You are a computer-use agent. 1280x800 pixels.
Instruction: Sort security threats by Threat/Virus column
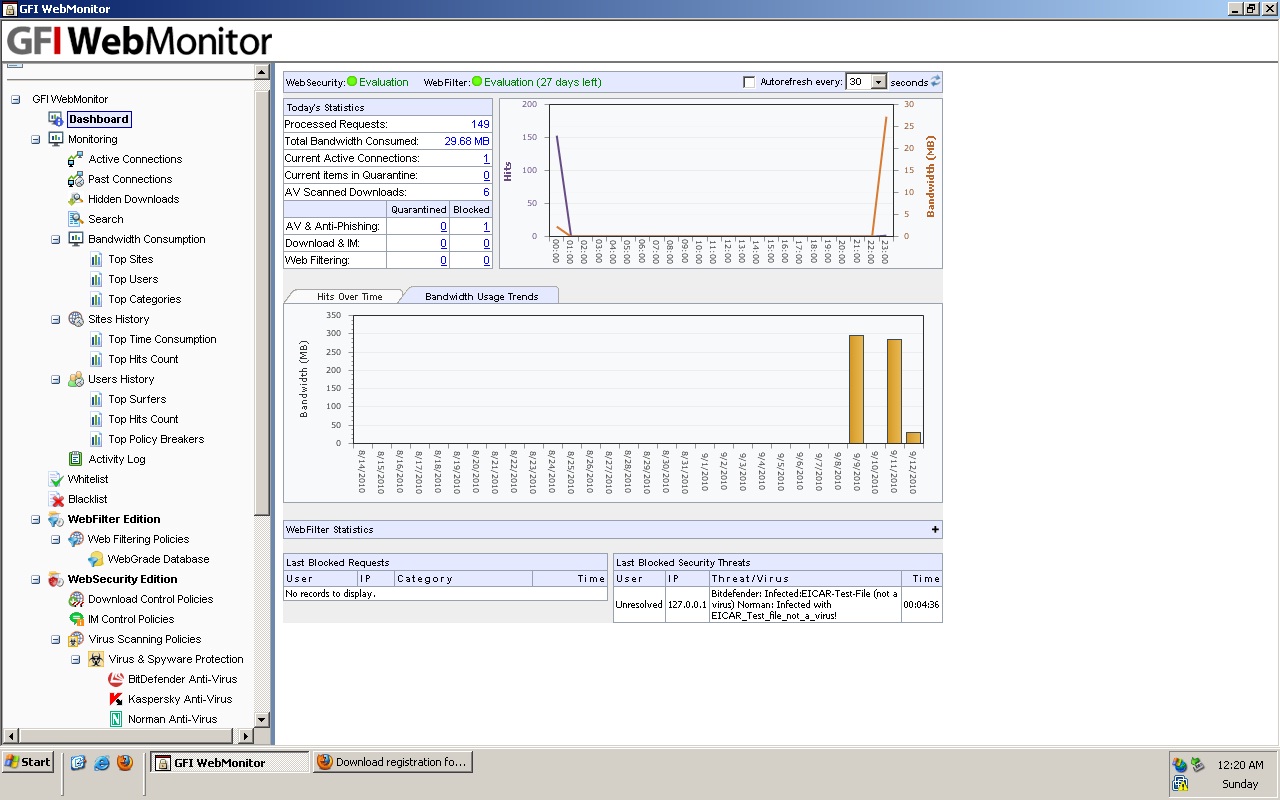point(805,578)
